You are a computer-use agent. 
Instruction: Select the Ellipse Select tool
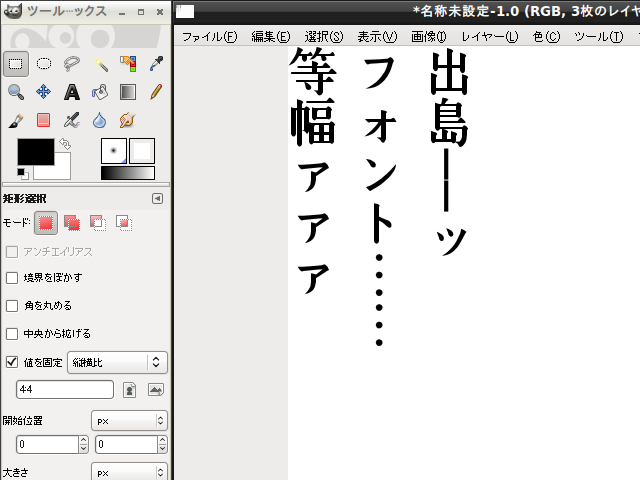pyautogui.click(x=44, y=64)
